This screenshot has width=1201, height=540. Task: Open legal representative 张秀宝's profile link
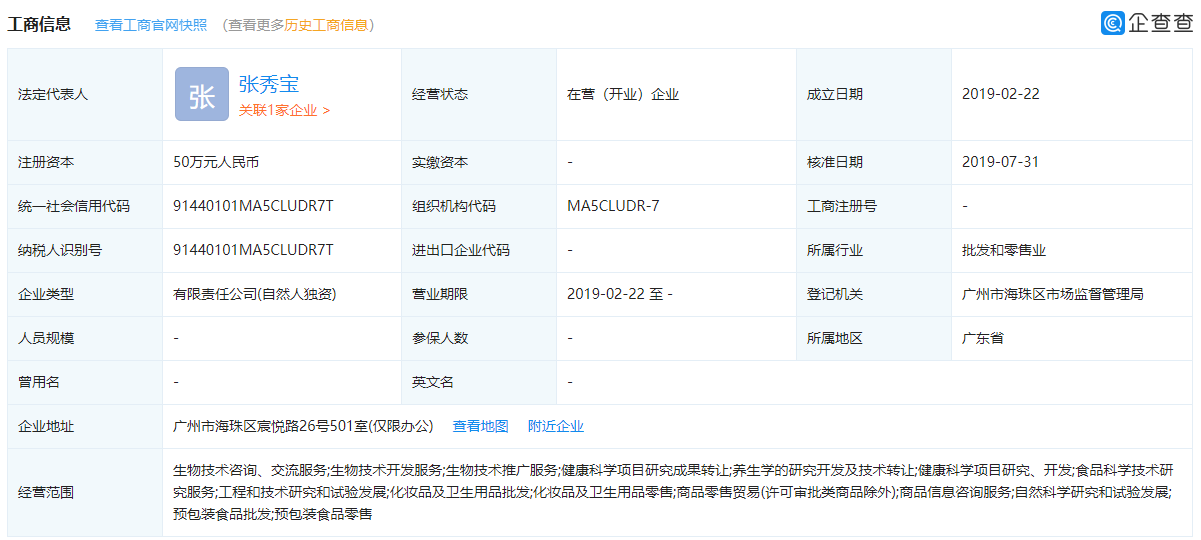tap(269, 84)
